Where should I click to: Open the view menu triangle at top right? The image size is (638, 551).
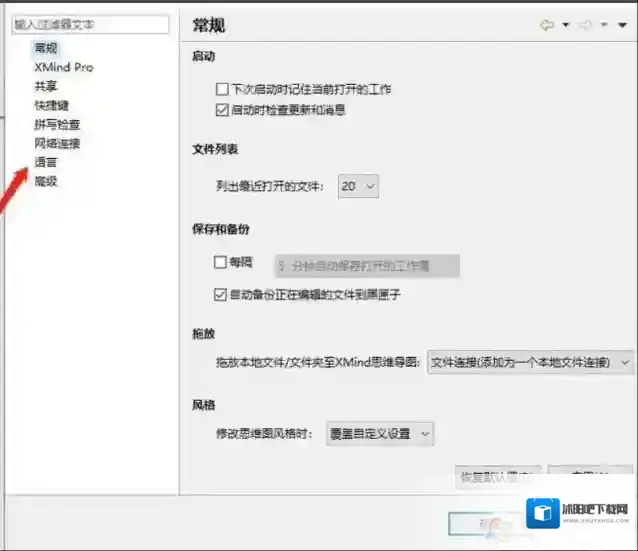click(622, 25)
